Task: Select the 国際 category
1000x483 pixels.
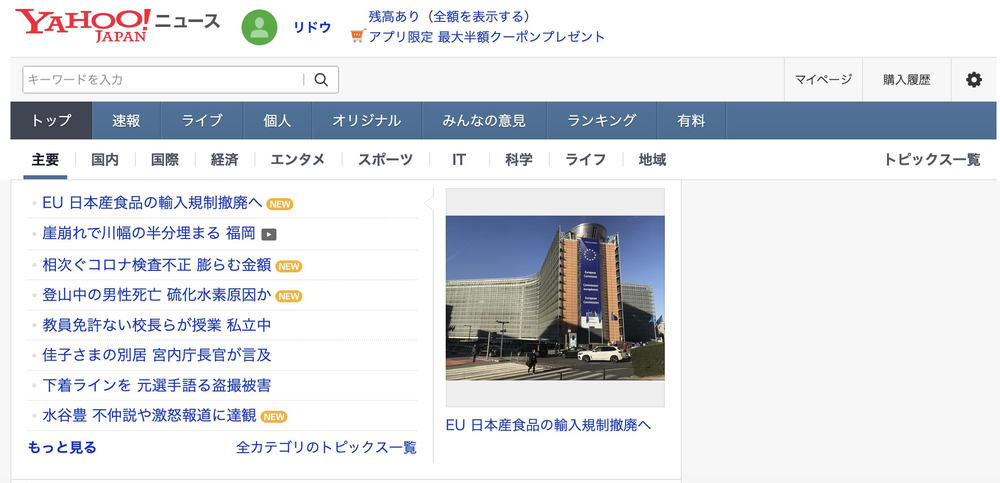Action: click(x=165, y=160)
